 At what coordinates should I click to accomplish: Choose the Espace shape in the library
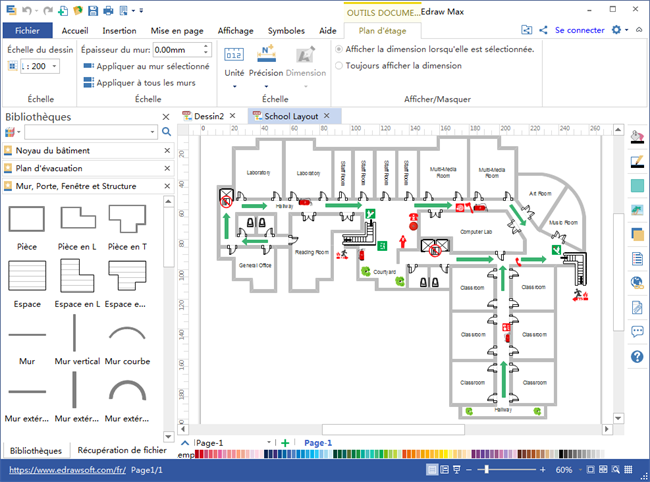click(x=27, y=279)
